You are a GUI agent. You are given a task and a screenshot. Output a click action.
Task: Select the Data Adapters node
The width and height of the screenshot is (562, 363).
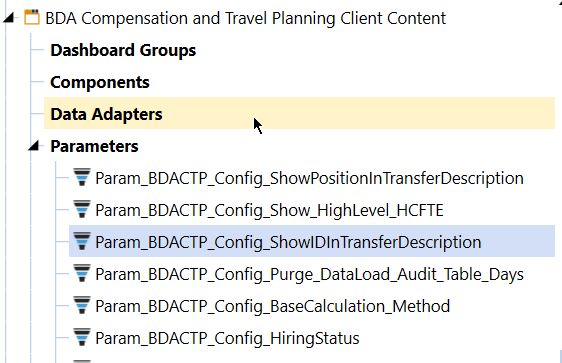coord(106,114)
